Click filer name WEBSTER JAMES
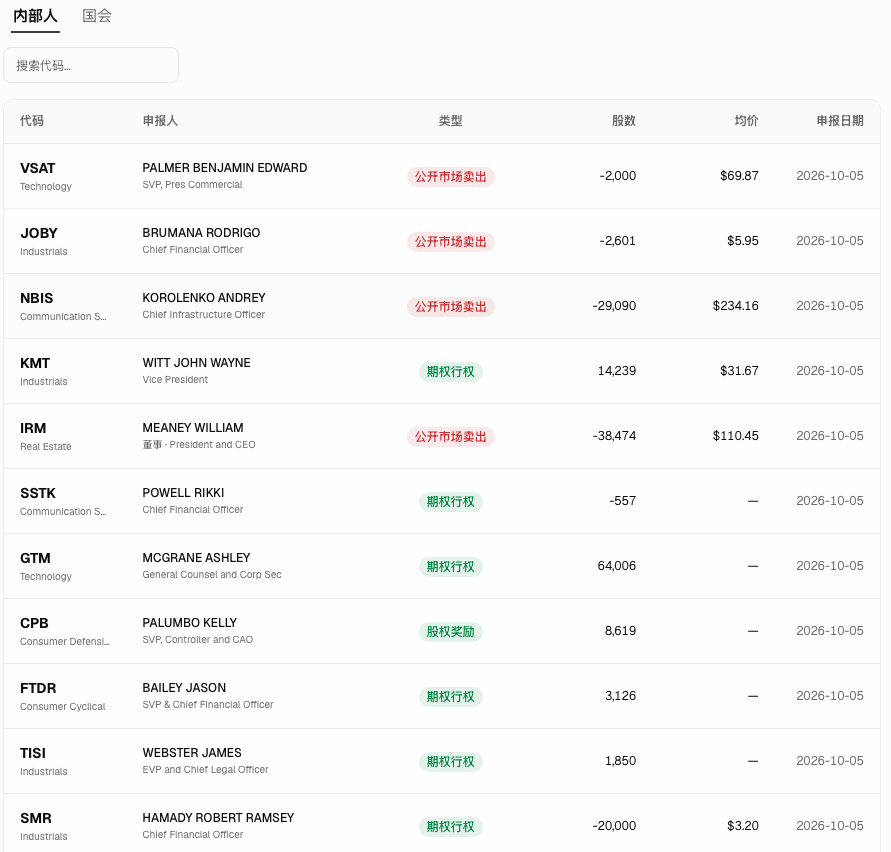Screen dimensions: 891x852 (192, 753)
